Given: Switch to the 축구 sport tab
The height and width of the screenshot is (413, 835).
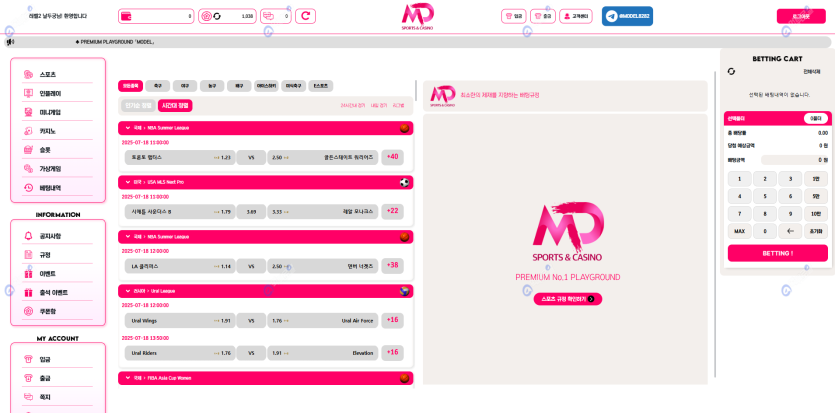Looking at the screenshot, I should tap(158, 86).
